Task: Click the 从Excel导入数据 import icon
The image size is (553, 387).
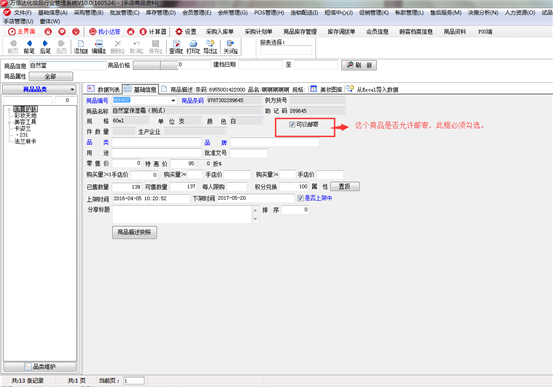Action: (350, 89)
